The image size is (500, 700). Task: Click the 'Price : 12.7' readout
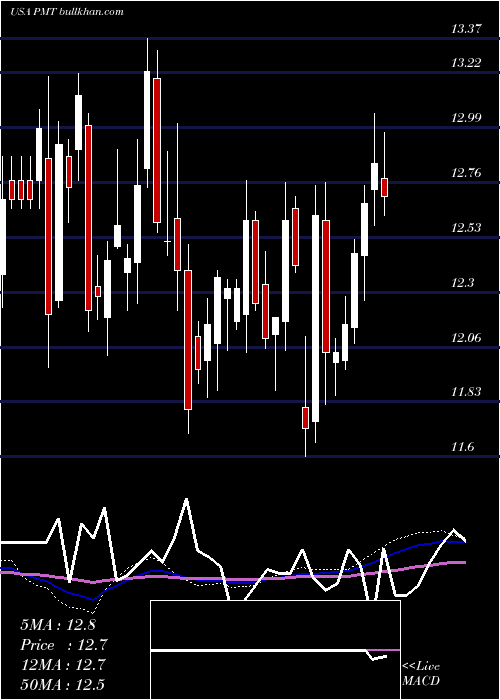64,645
